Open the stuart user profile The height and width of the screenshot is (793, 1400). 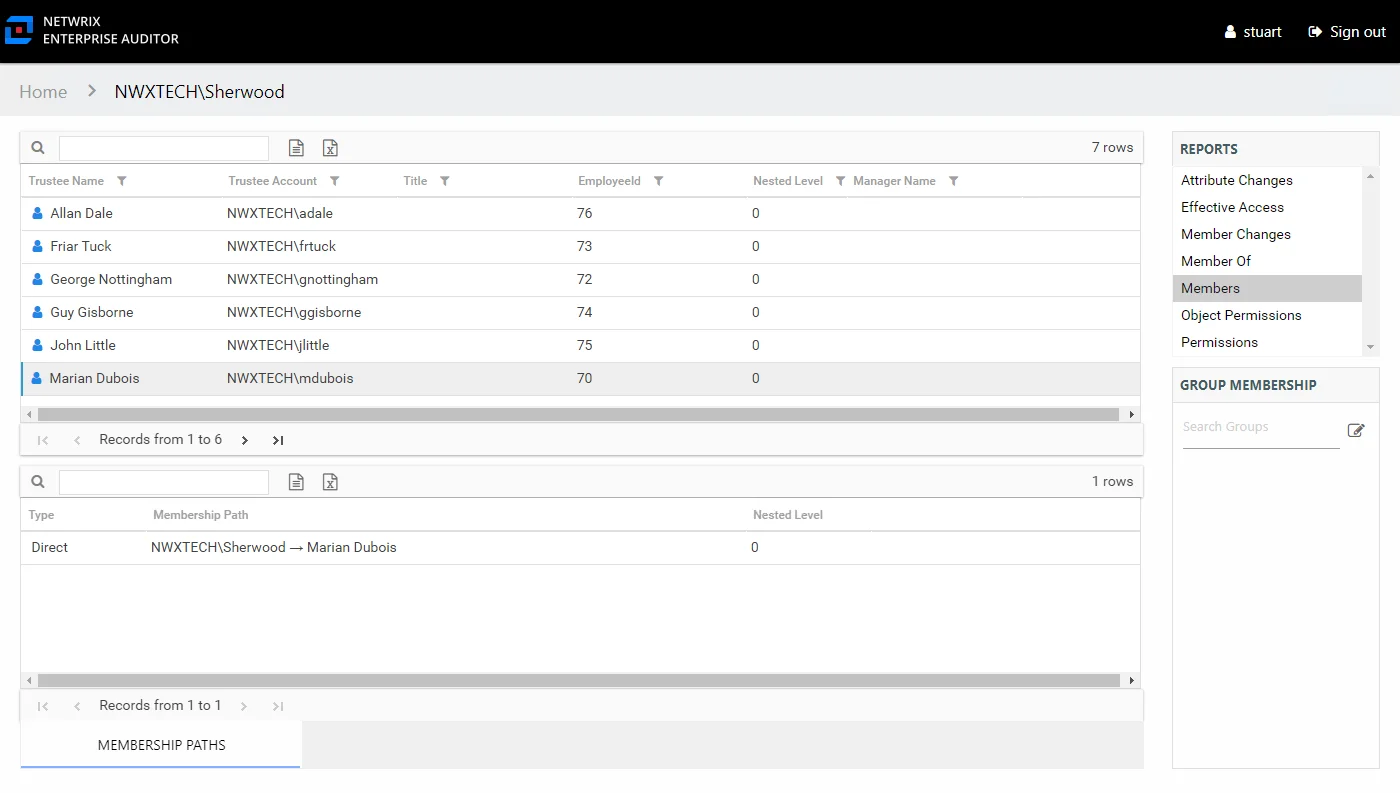[x=1253, y=32]
